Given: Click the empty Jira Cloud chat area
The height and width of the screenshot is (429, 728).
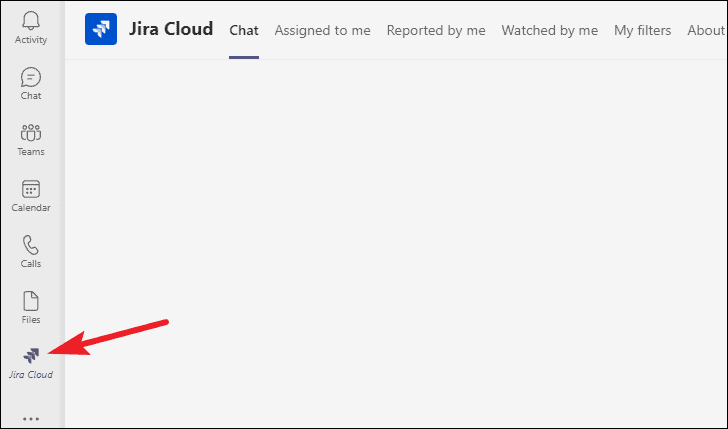Looking at the screenshot, I should point(396,244).
